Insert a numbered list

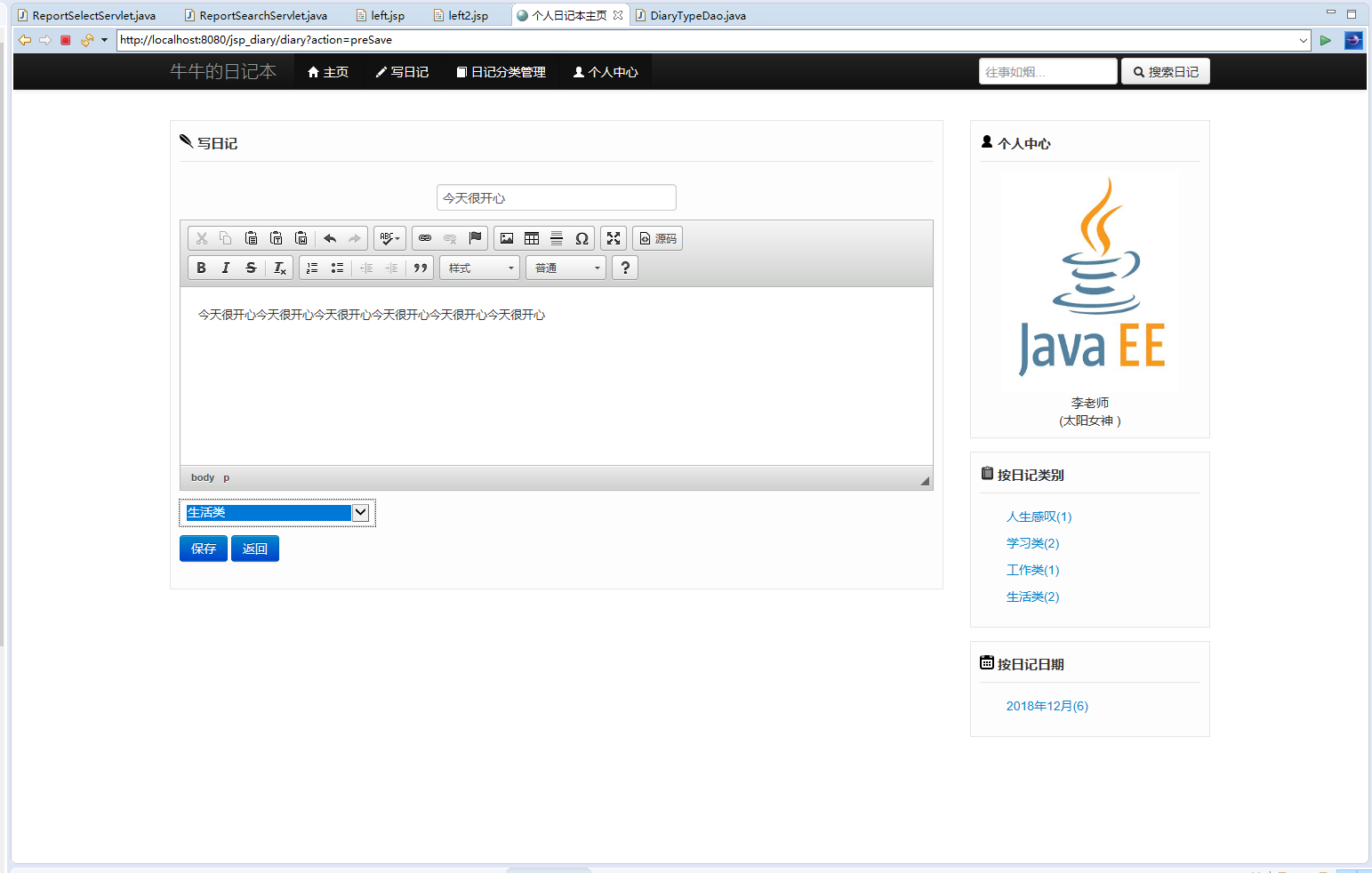click(312, 268)
